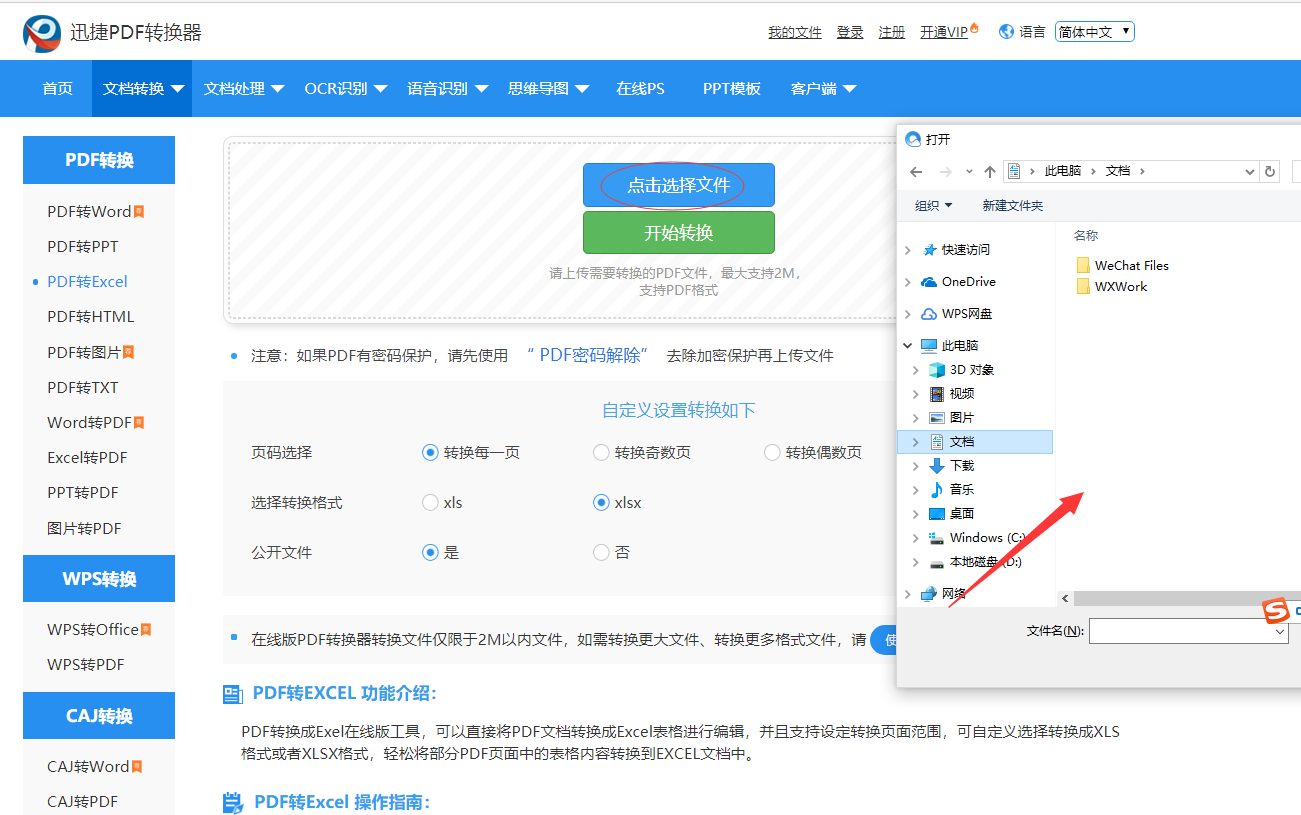This screenshot has height=815, width=1301.
Task: Open the 组织 dropdown in Open dialog
Action: coord(933,206)
